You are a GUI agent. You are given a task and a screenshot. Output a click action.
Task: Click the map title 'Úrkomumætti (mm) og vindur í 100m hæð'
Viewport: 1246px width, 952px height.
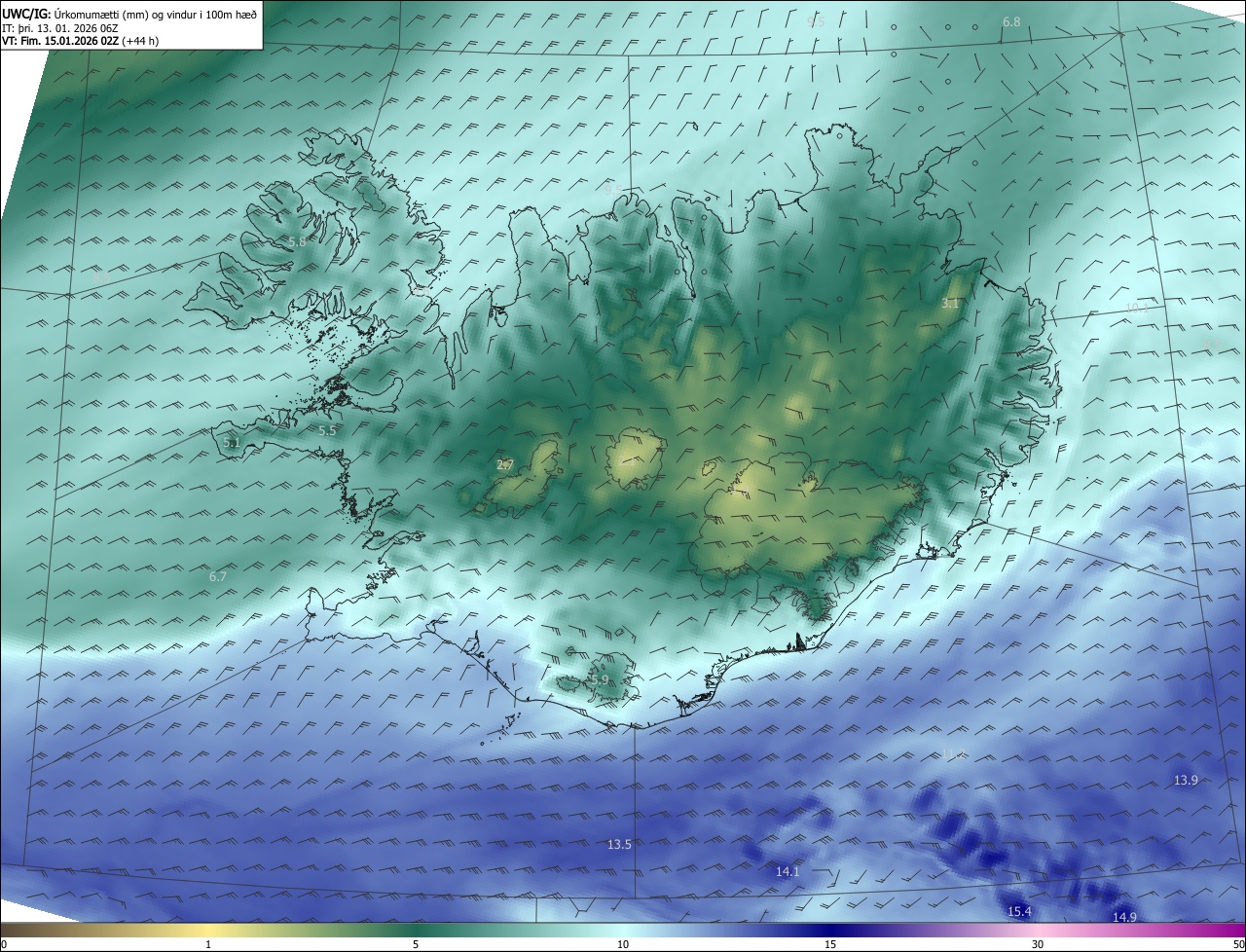(x=155, y=13)
